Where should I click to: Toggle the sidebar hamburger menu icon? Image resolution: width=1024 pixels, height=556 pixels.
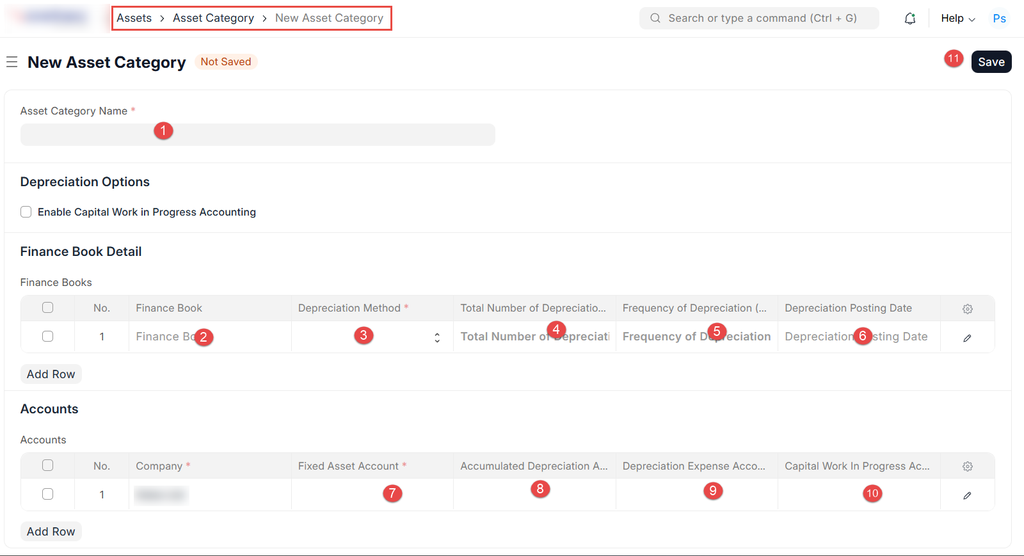12,62
